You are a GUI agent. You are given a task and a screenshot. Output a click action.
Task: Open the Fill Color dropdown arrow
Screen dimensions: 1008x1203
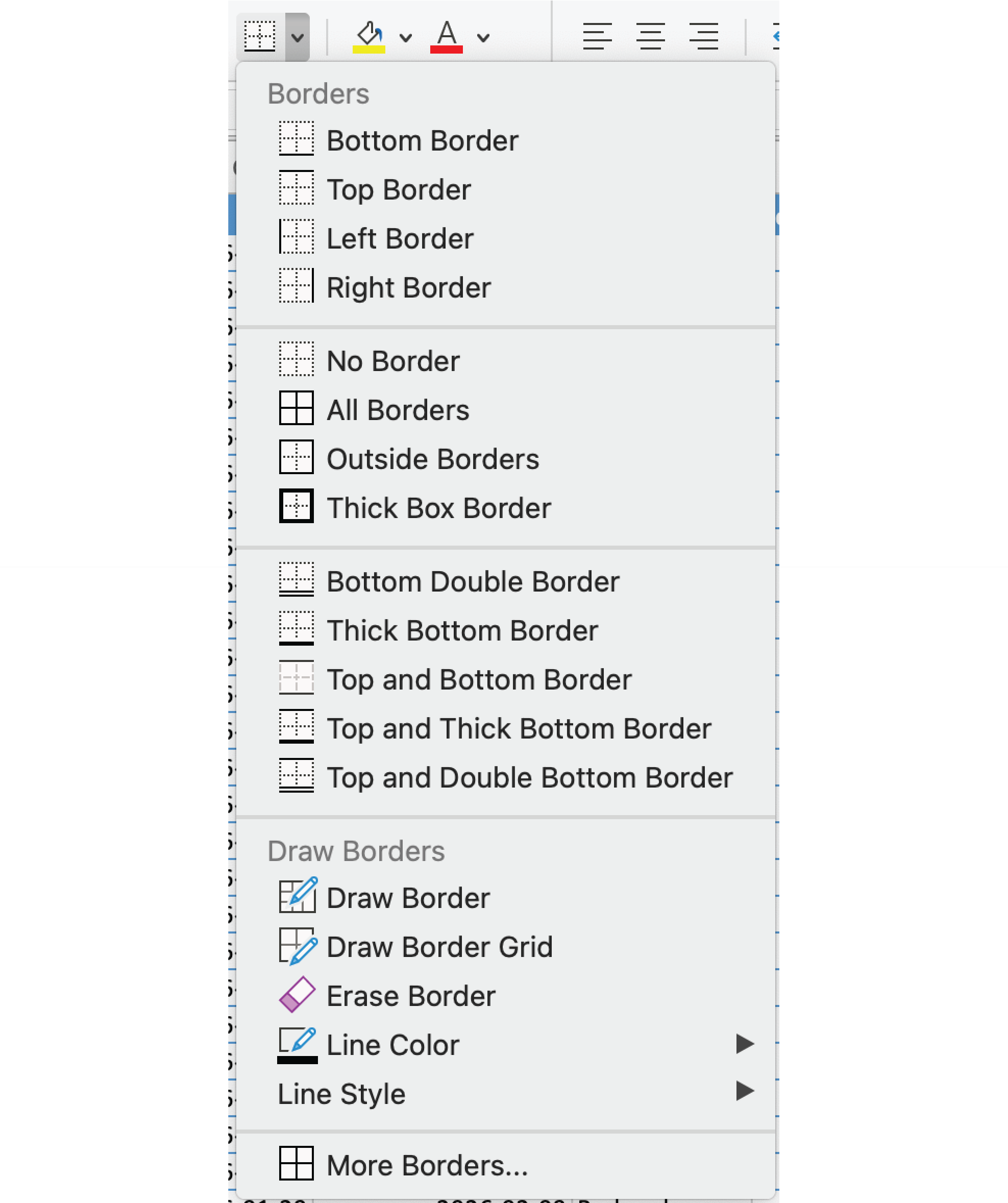405,38
